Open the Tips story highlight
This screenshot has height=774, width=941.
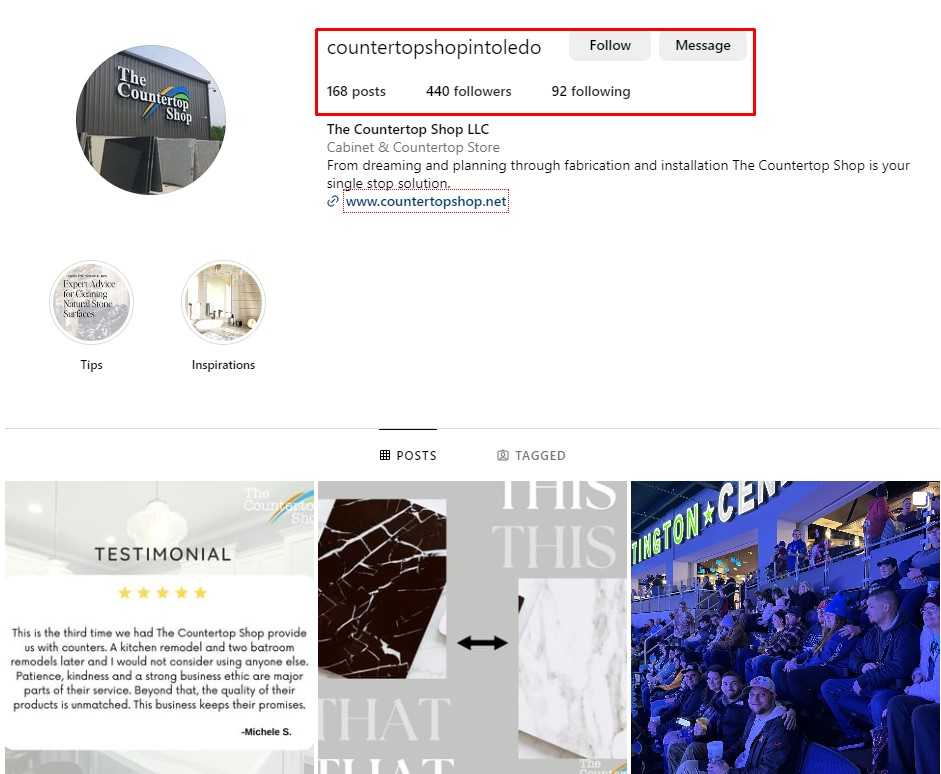(x=91, y=302)
